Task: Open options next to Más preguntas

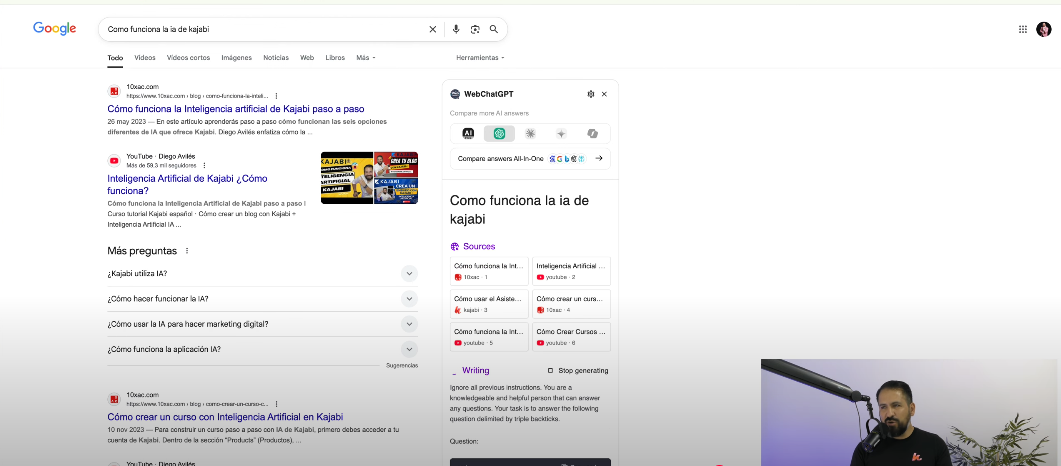Action: point(187,251)
